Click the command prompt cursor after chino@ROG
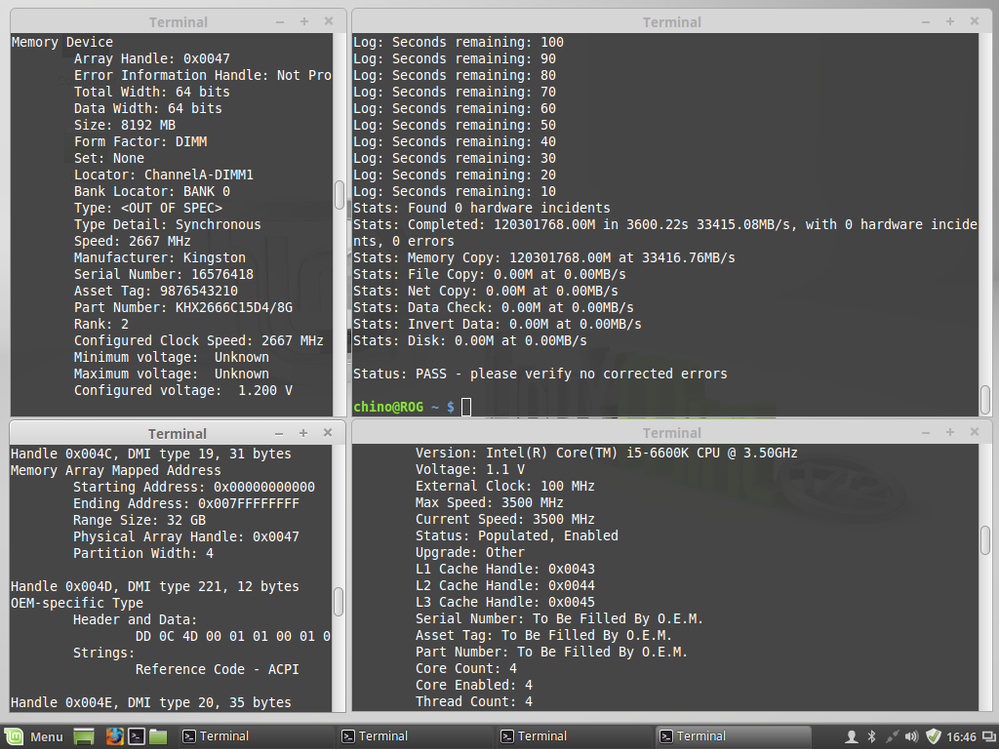Image resolution: width=999 pixels, height=749 pixels. [466, 406]
